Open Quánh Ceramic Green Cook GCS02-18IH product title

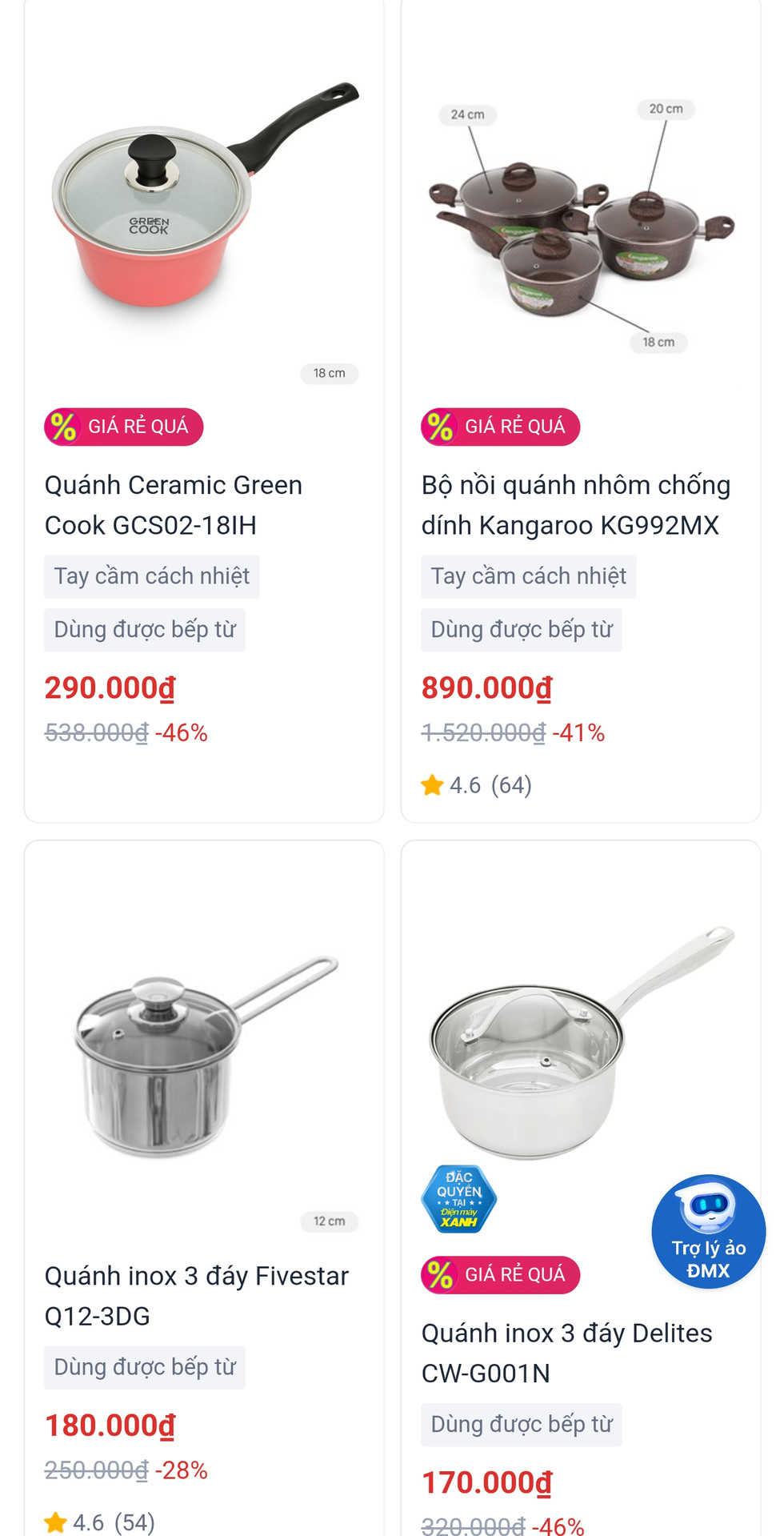[x=174, y=505]
